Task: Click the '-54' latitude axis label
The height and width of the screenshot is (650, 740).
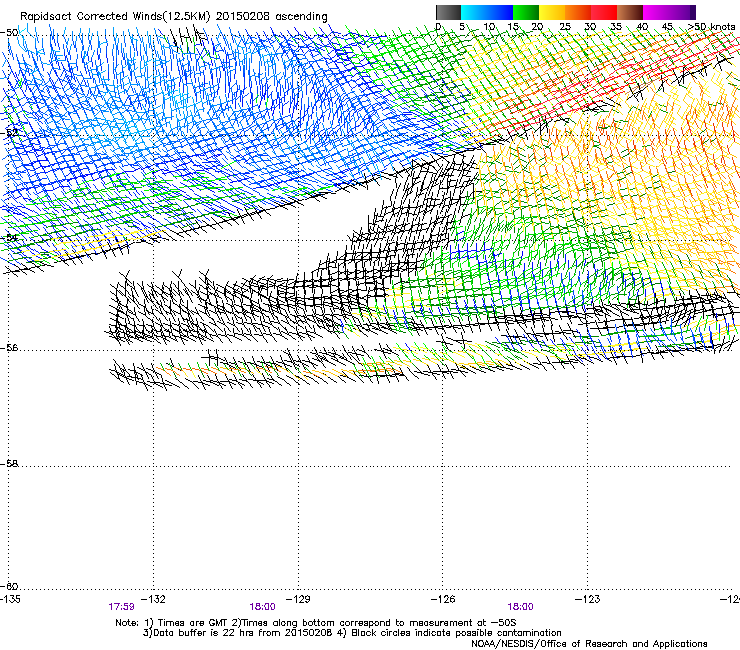Action: 9,237
